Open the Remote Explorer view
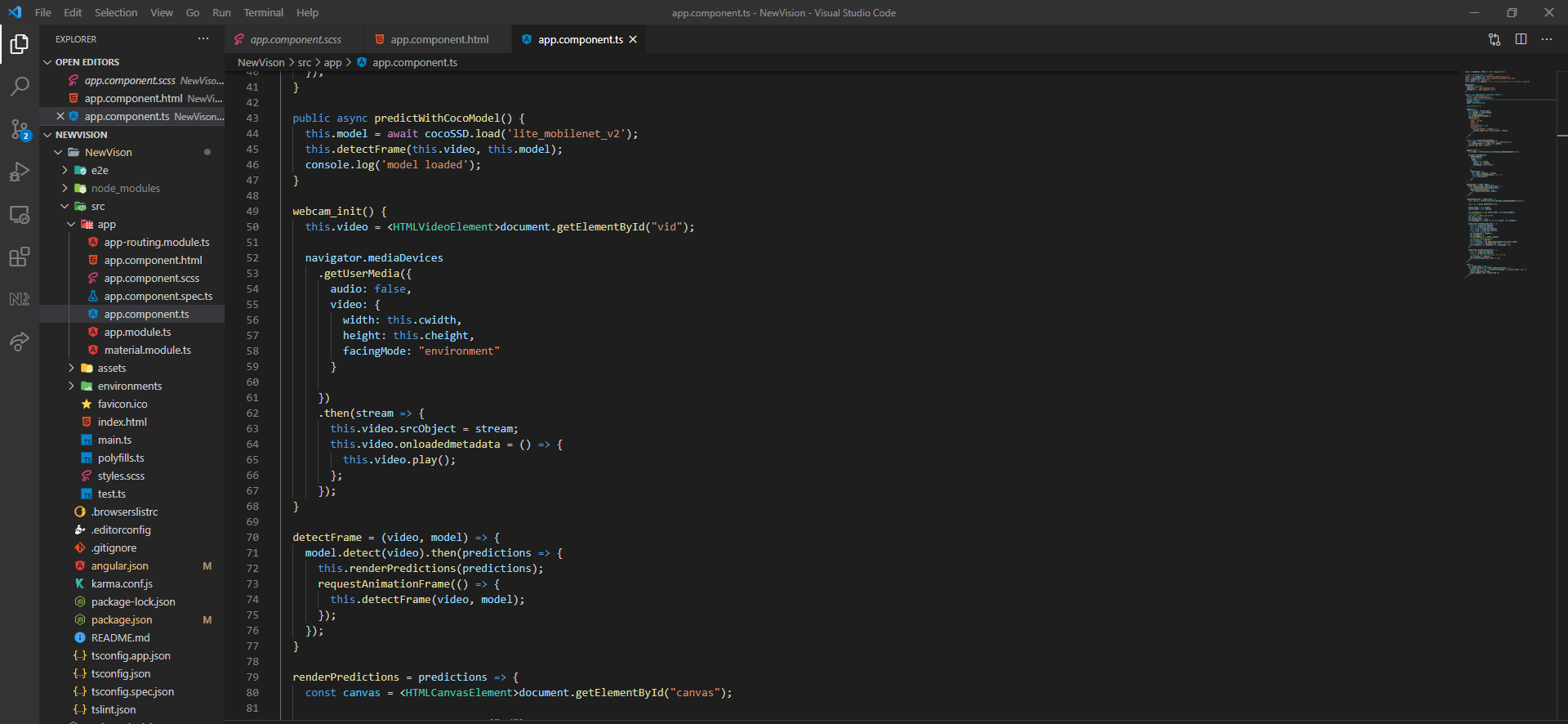The height and width of the screenshot is (724, 1568). click(20, 215)
